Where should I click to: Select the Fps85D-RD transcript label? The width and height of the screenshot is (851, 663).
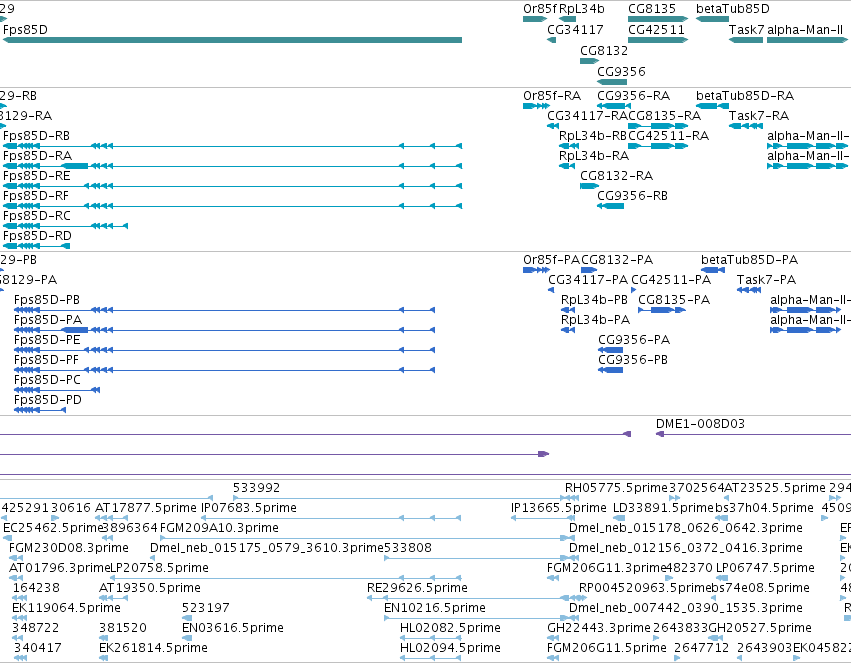tap(37, 236)
